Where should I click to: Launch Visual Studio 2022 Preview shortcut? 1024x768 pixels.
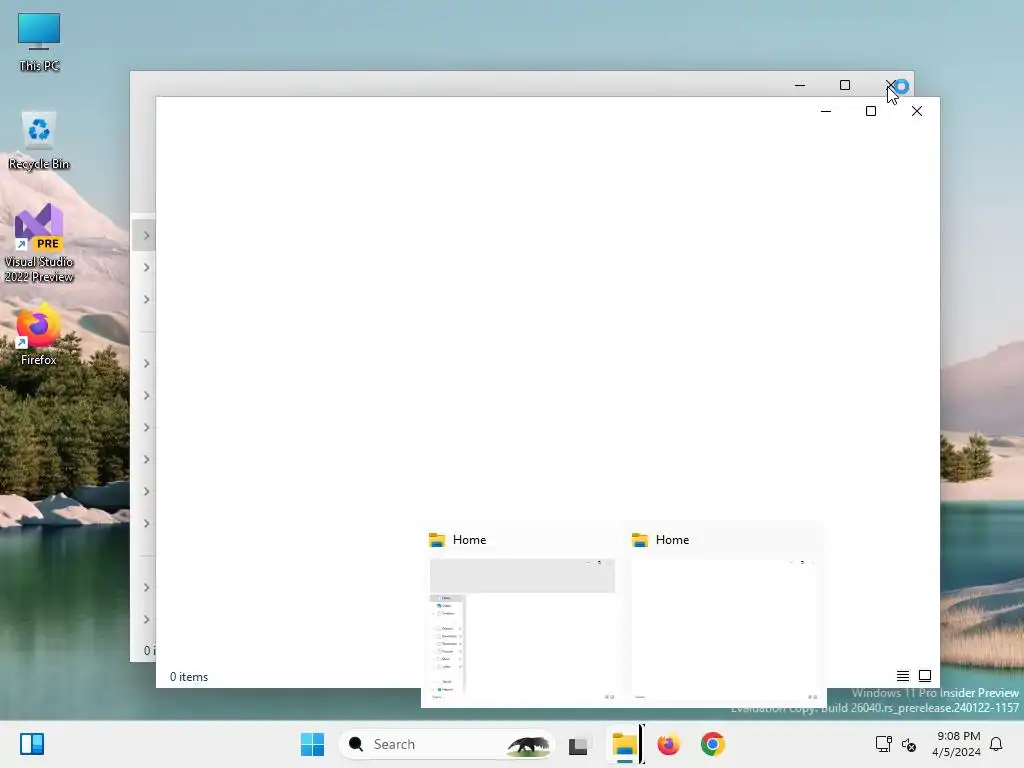coord(39,243)
